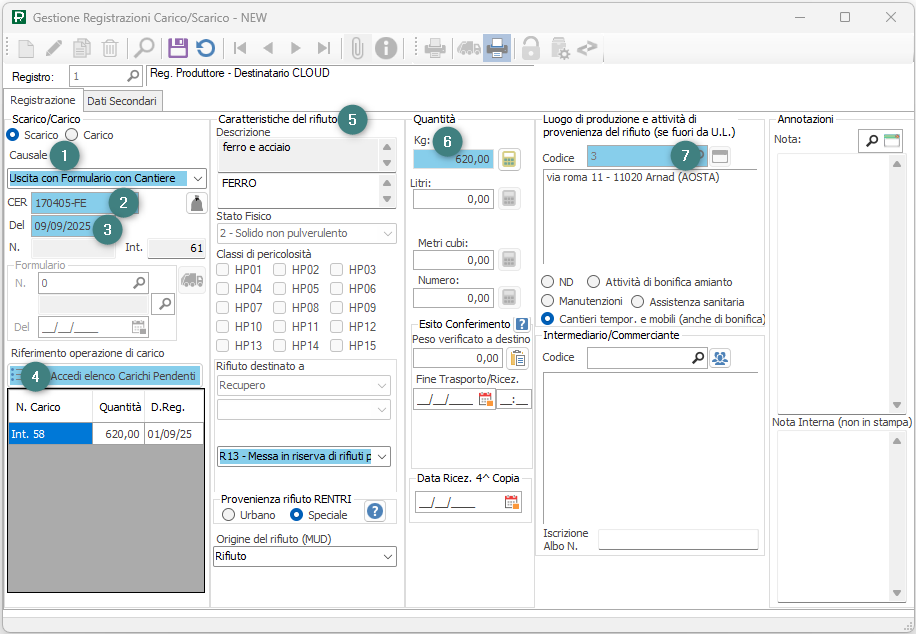Select the Carico radio button
This screenshot has height=634, width=916.
[72, 135]
